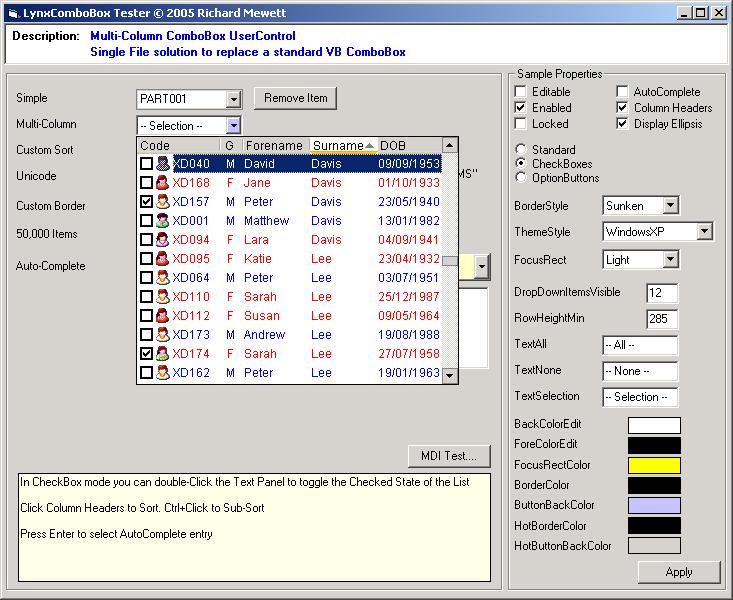733x600 pixels.
Task: Open the Simple PART001 combo box
Action: [233, 99]
